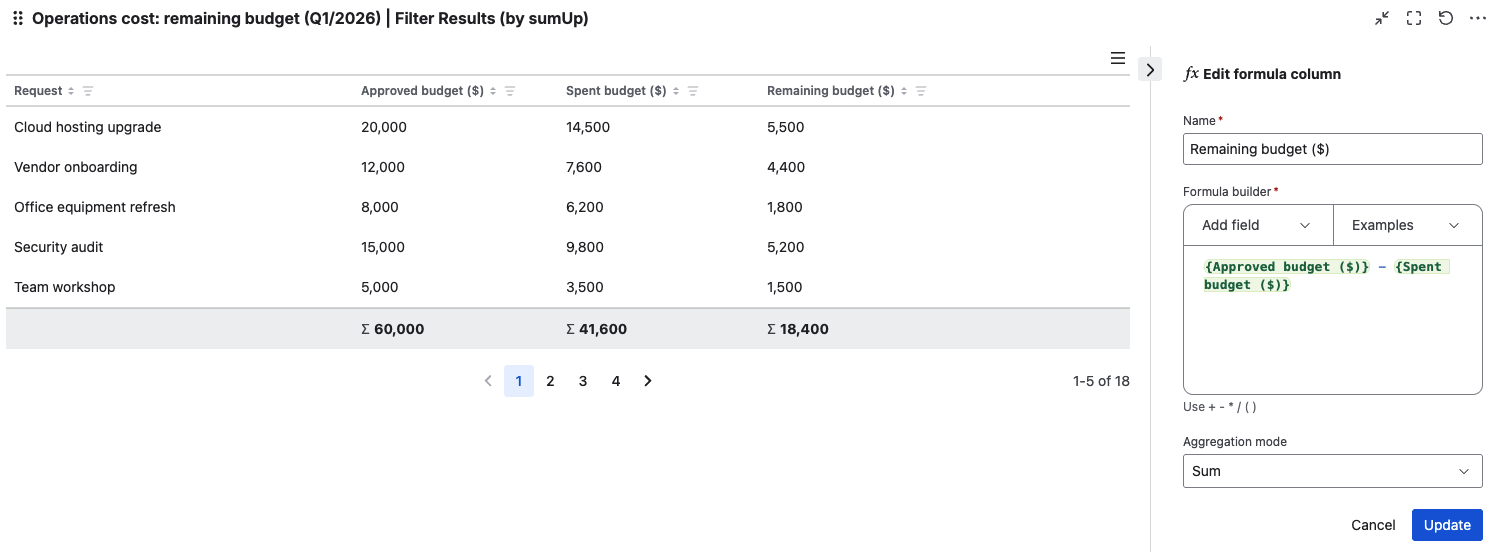Click the Edit formula column heading
Screen dimensions: 1506x552
[1272, 74]
